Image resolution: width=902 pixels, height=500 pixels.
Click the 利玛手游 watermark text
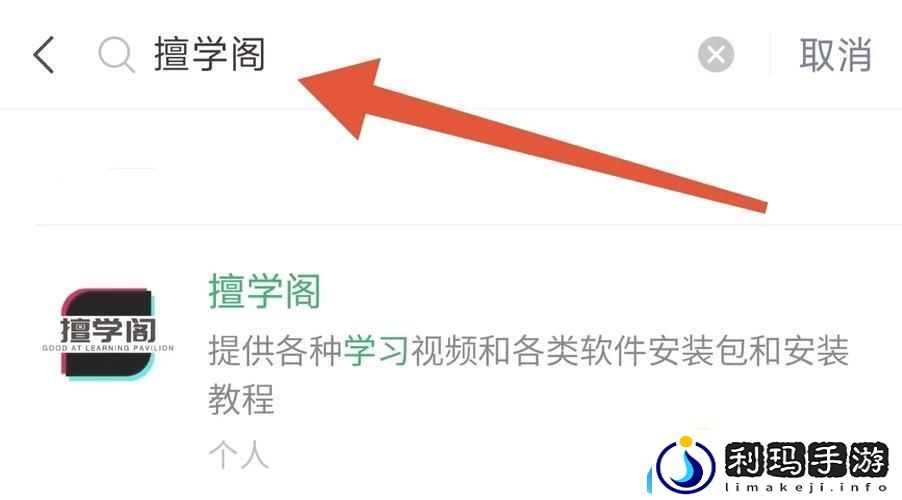(807, 460)
